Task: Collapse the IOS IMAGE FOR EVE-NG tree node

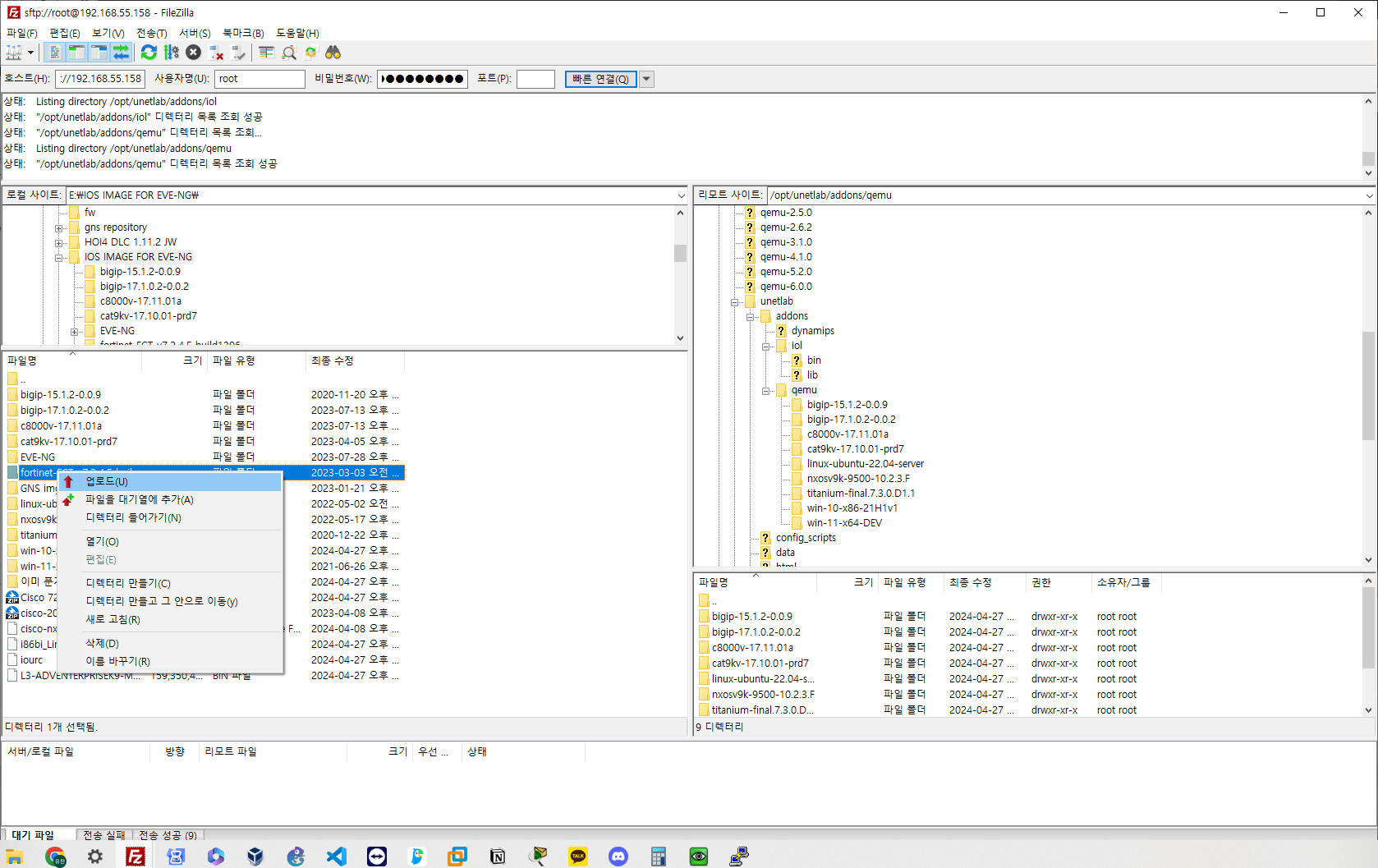Action: (58, 258)
